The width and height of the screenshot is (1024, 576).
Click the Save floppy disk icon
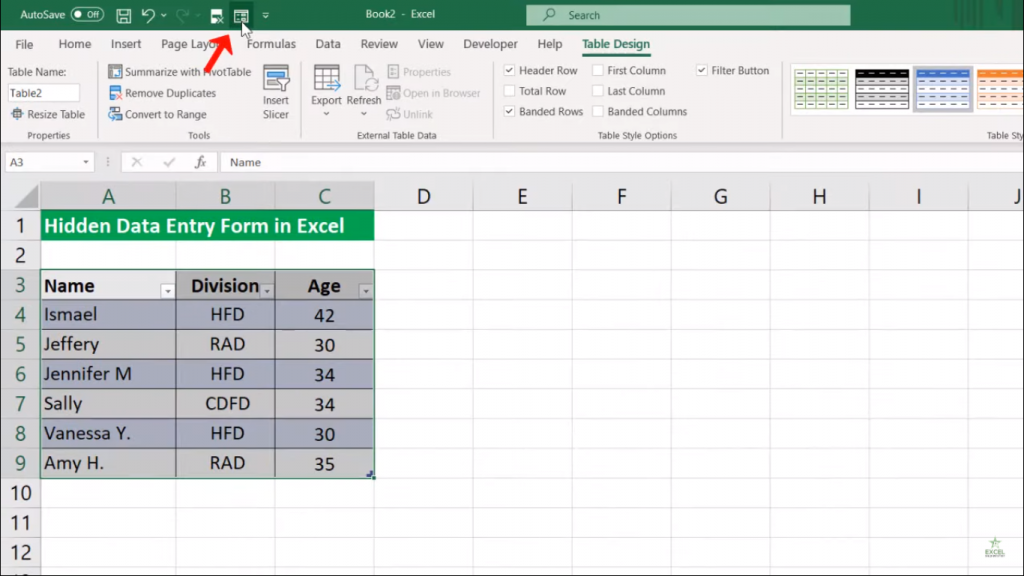(123, 16)
